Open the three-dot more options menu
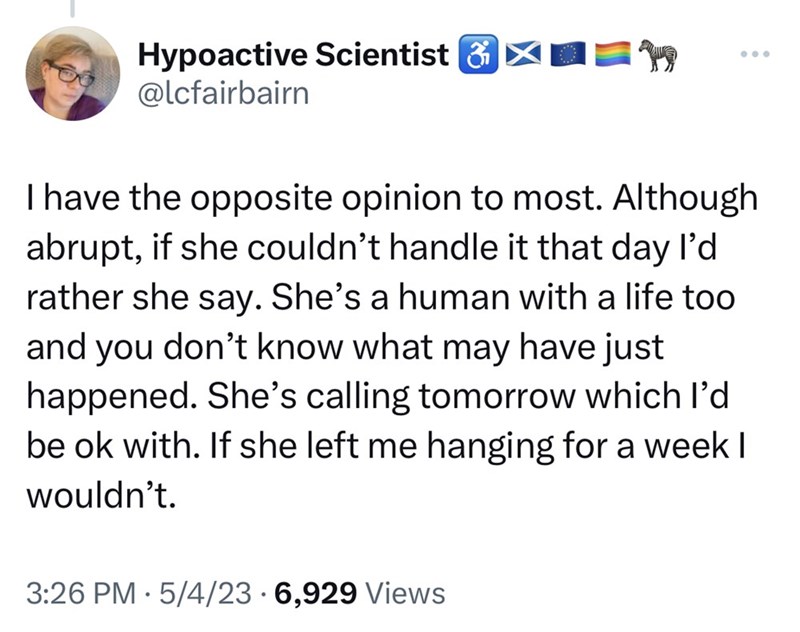This screenshot has height=632, width=800. pos(755,53)
